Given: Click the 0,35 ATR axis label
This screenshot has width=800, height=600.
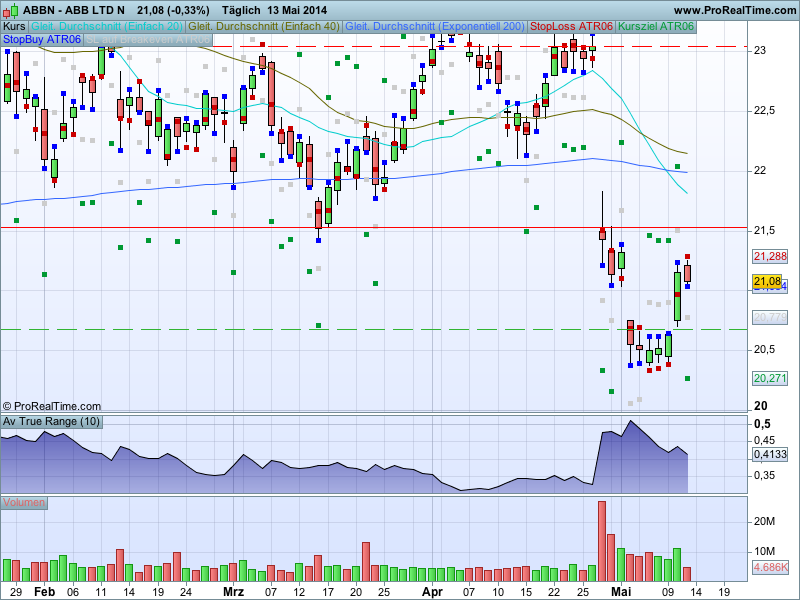Looking at the screenshot, I should (764, 476).
